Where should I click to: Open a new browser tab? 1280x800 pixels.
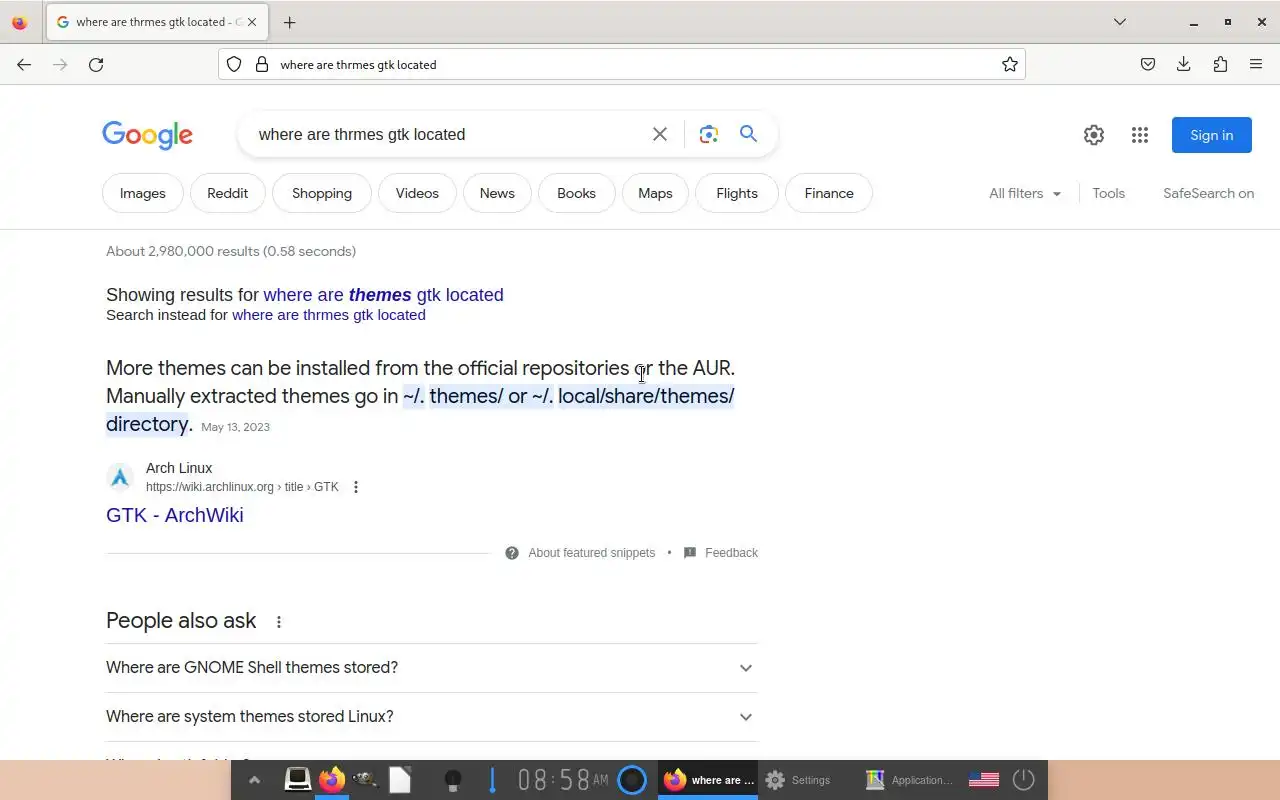pos(289,22)
